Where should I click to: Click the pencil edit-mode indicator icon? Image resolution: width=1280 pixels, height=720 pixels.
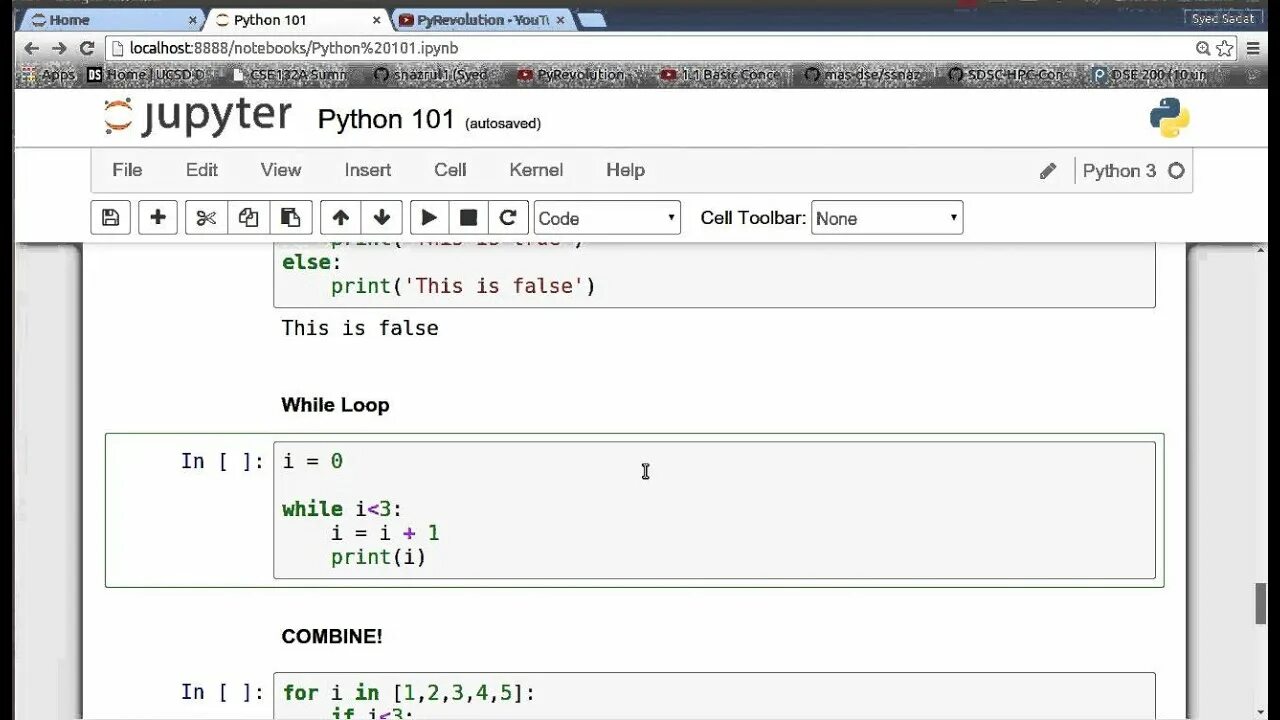tap(1047, 171)
